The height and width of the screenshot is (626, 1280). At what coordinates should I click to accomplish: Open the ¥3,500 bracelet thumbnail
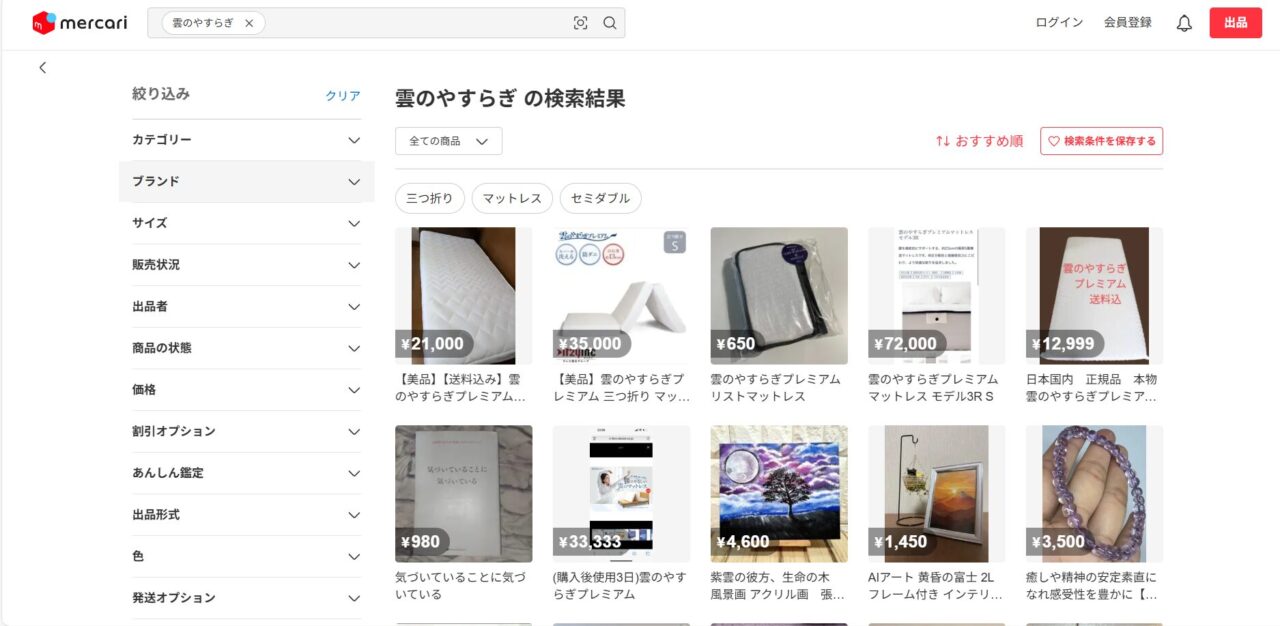point(1094,494)
